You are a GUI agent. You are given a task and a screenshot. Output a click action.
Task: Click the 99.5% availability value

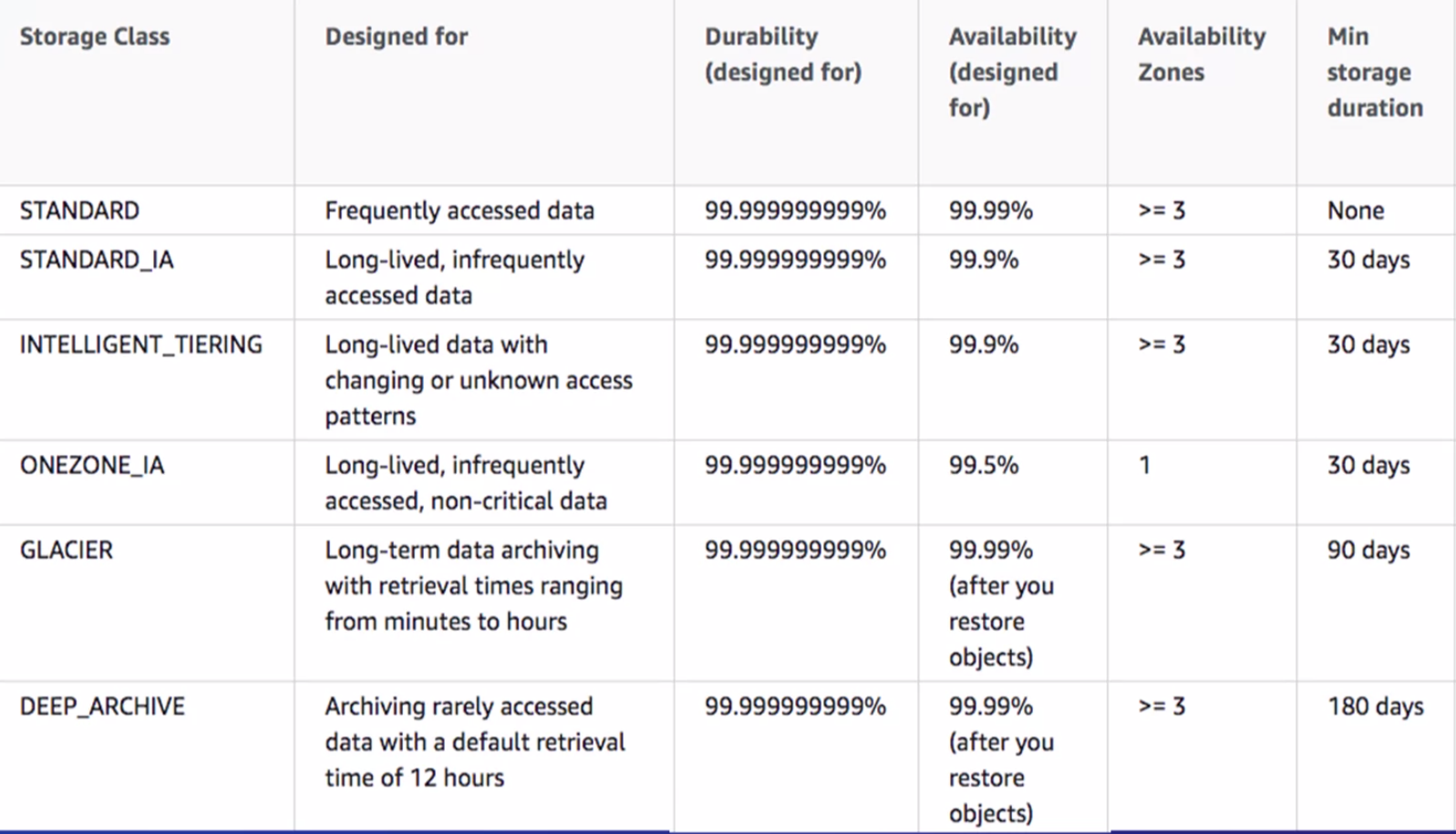(x=983, y=465)
